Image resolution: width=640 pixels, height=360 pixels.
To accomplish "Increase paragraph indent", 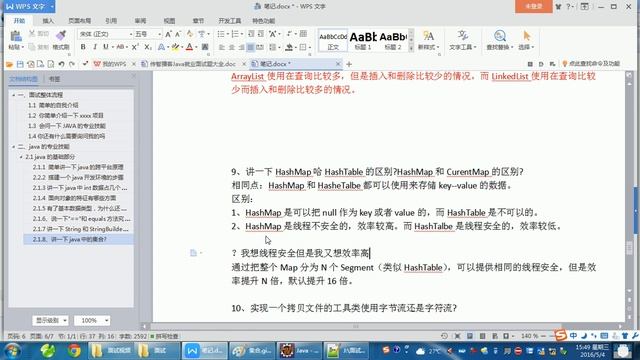I will click(x=260, y=34).
